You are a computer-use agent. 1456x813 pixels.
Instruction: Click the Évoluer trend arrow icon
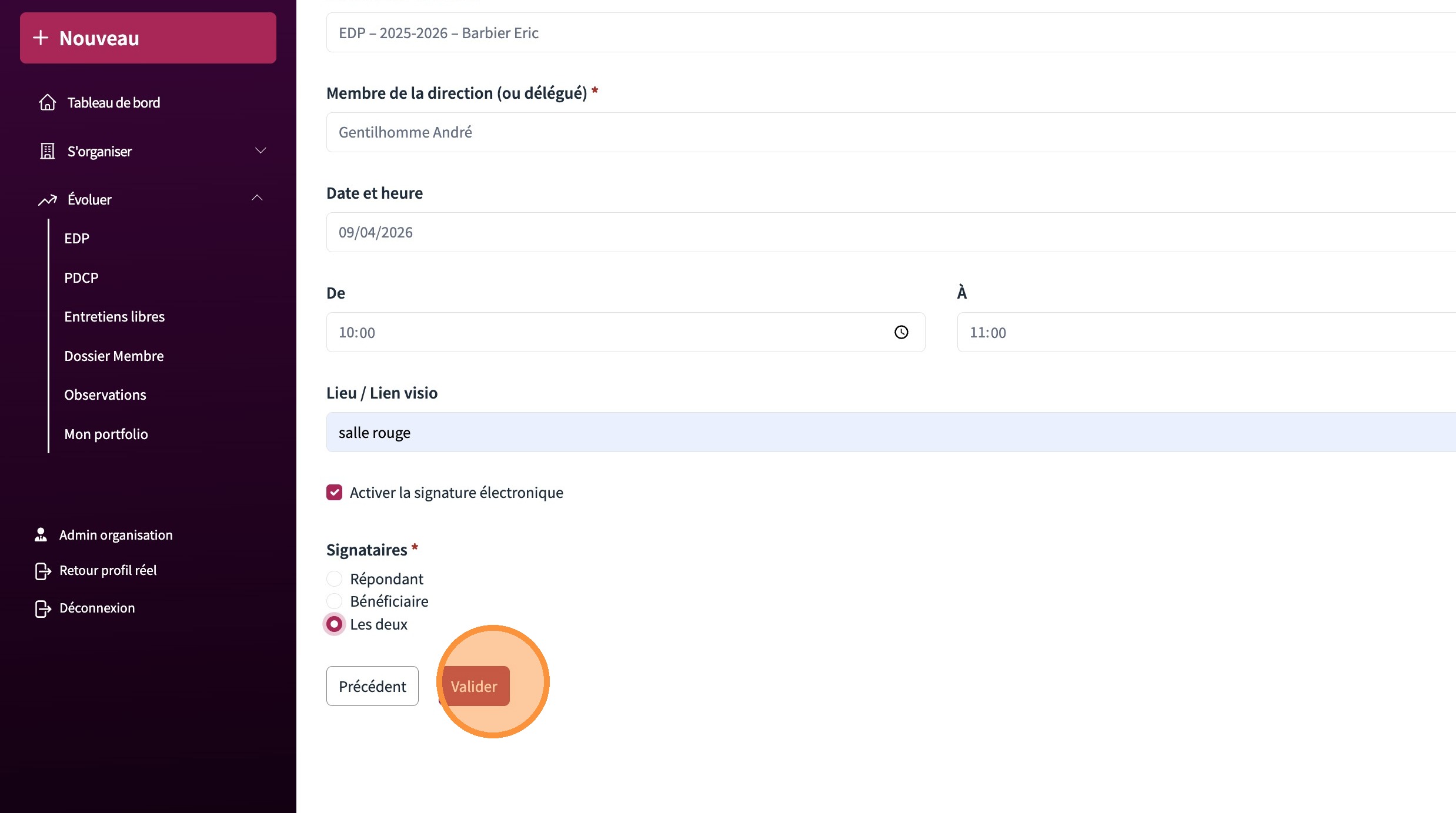(48, 200)
